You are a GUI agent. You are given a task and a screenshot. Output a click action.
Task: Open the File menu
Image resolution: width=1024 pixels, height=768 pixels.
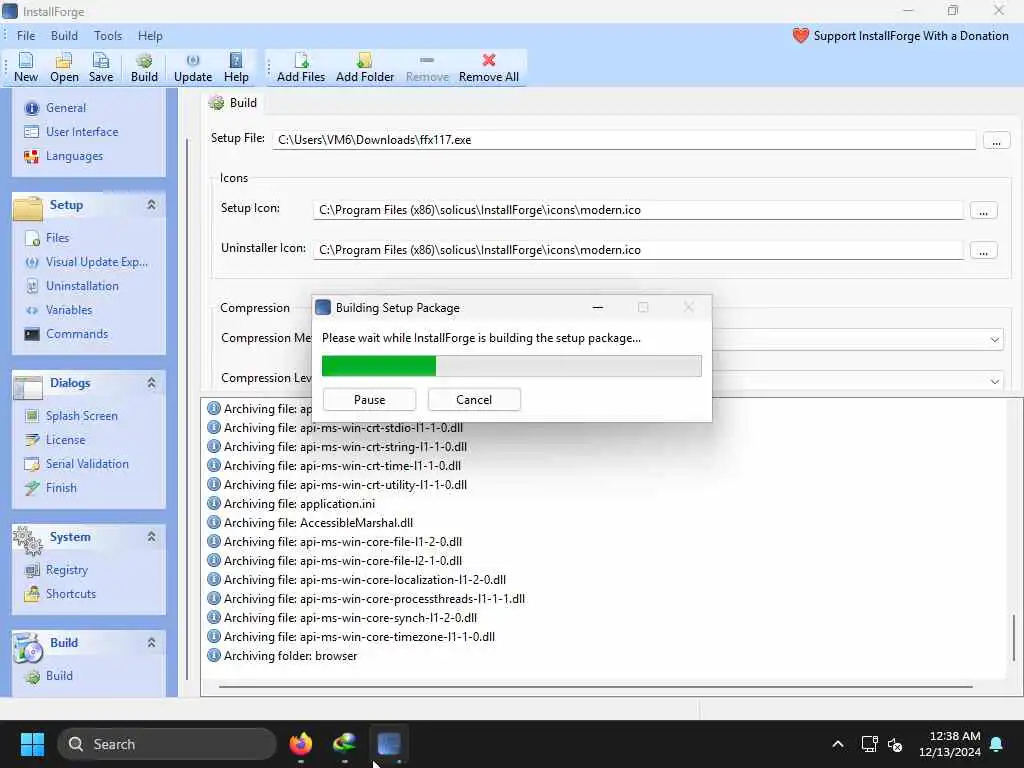(26, 36)
